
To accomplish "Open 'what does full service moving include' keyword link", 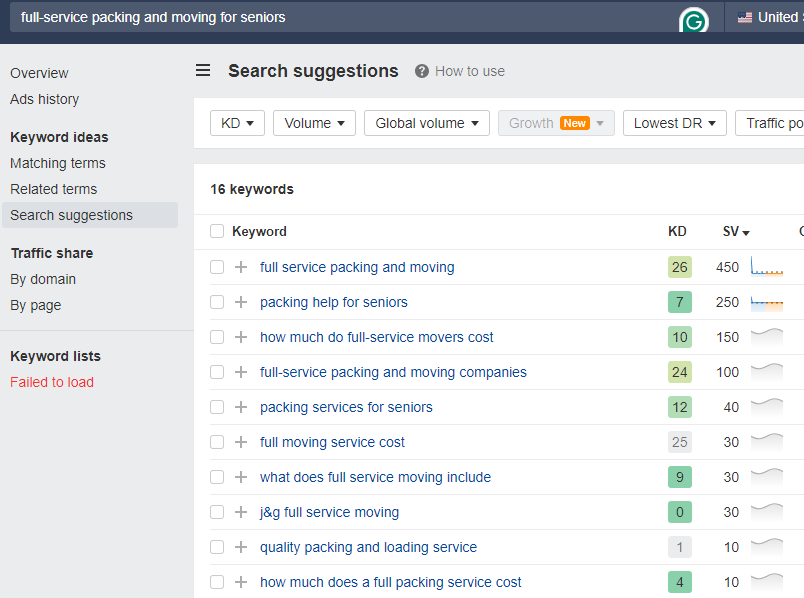I will pos(375,477).
